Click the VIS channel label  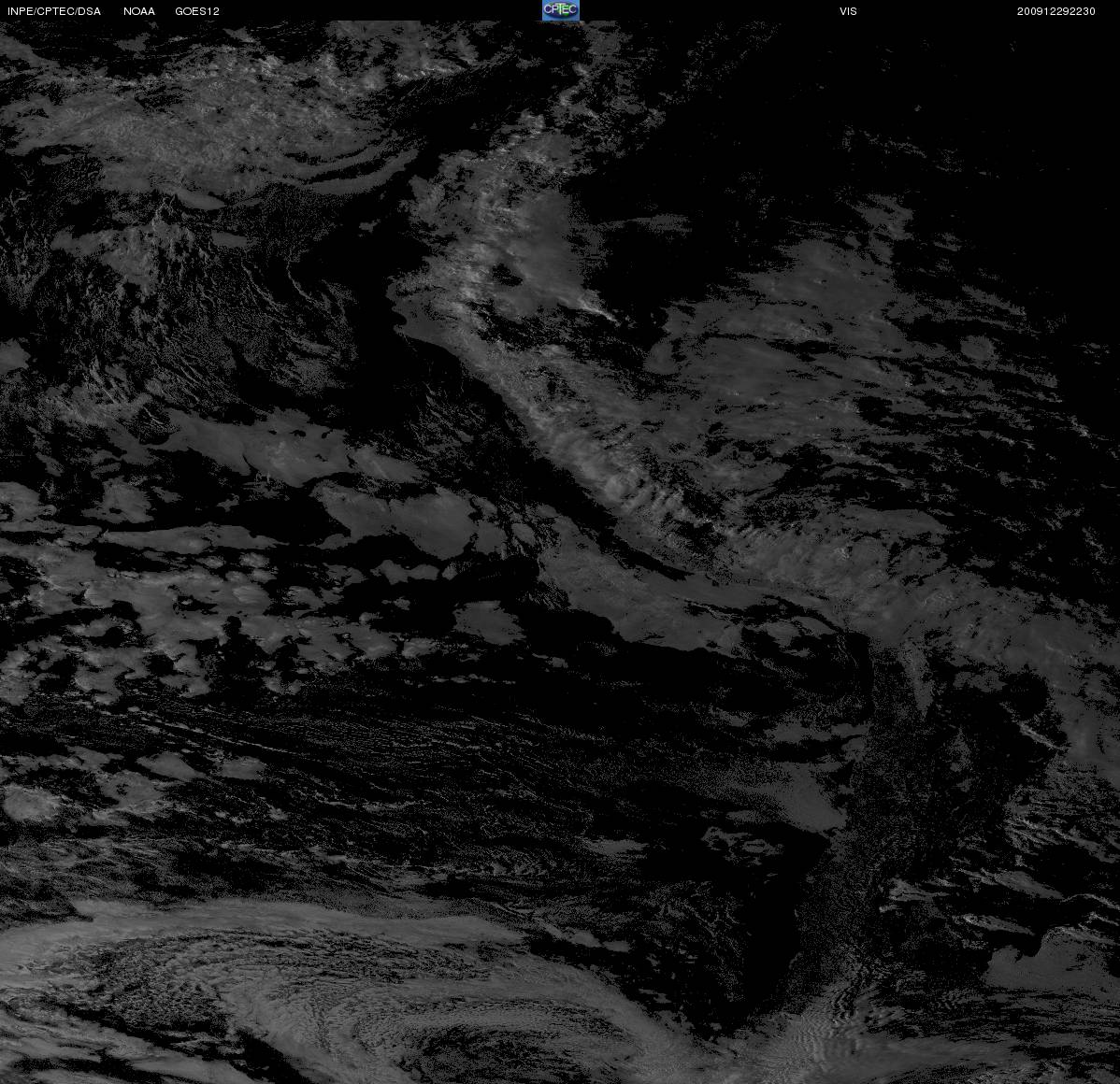(x=848, y=11)
